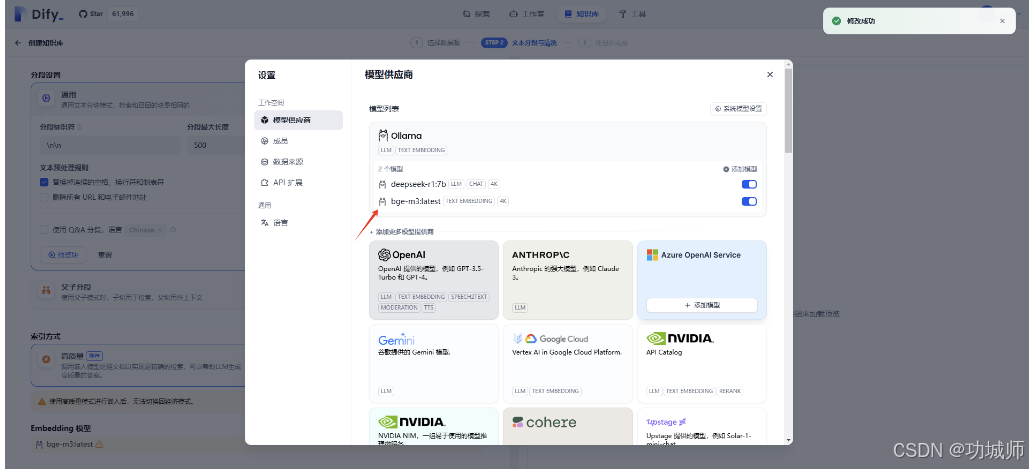Click 添加模型 in the Ollama card
Viewport: 1029px width, 469px height.
(x=740, y=169)
